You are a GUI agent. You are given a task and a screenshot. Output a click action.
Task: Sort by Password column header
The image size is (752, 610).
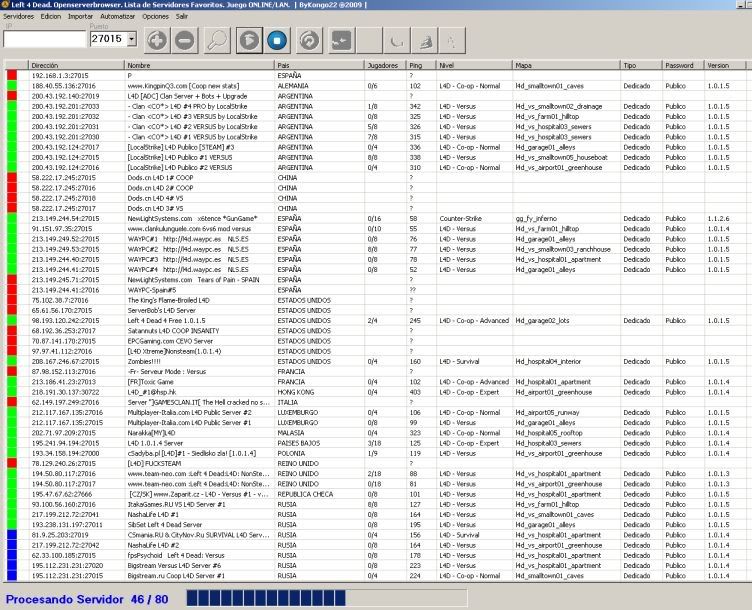click(682, 65)
